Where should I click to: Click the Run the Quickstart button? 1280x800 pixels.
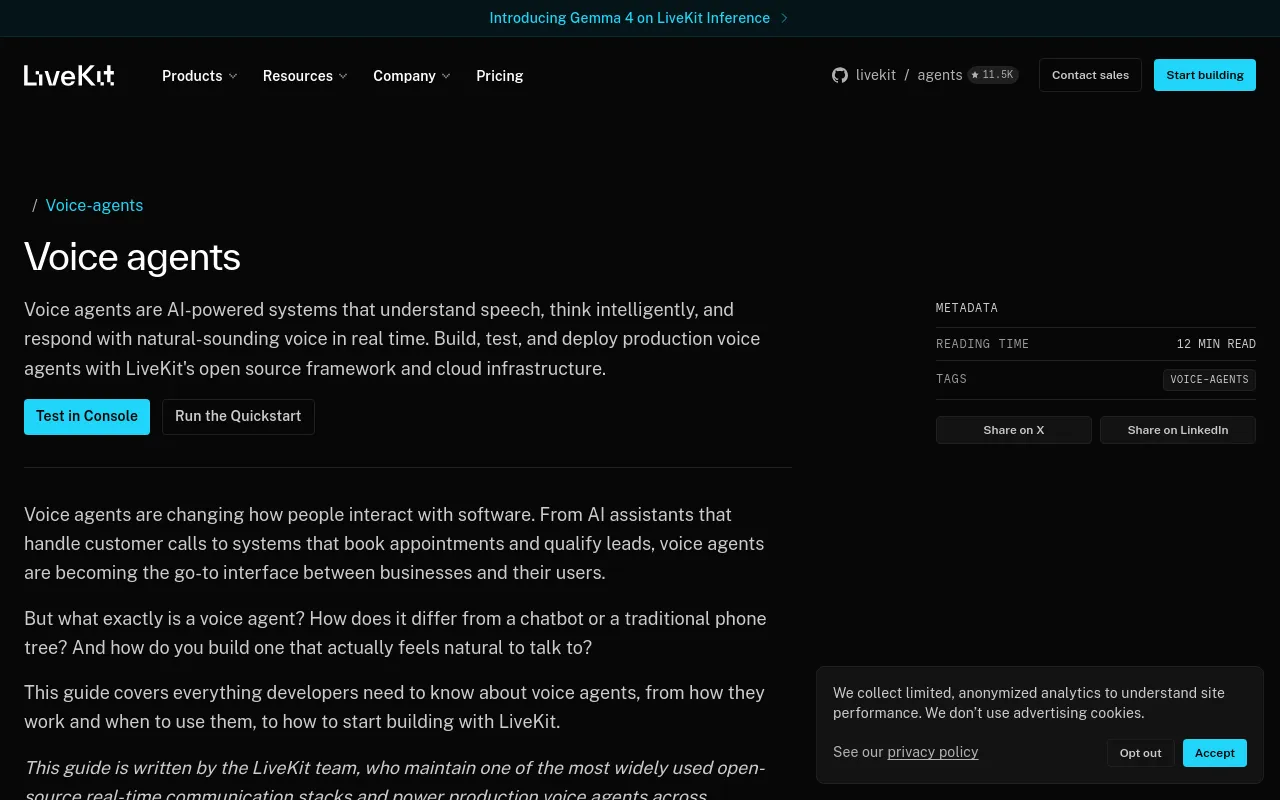pos(238,417)
